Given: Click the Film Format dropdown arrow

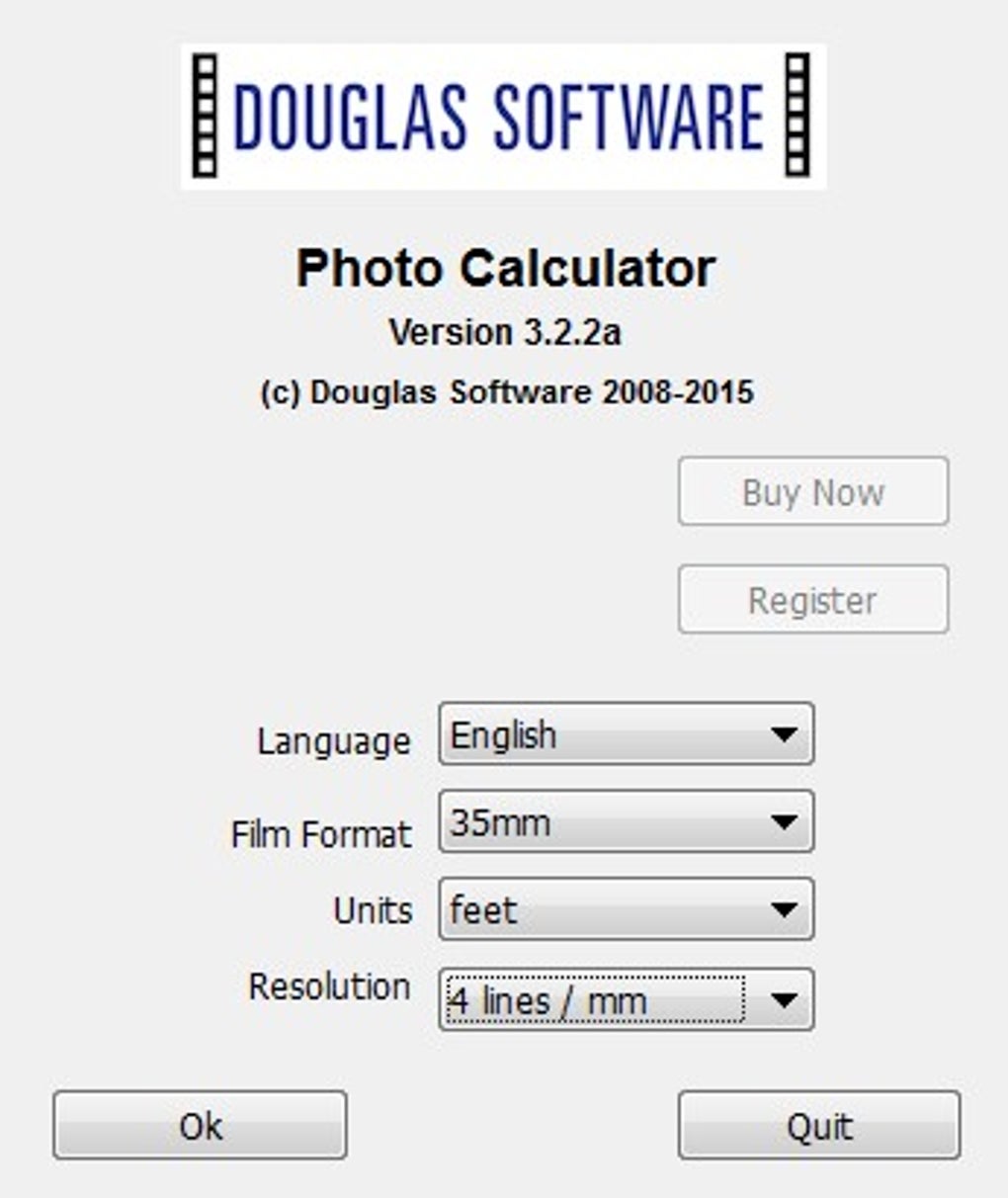Looking at the screenshot, I should 786,820.
